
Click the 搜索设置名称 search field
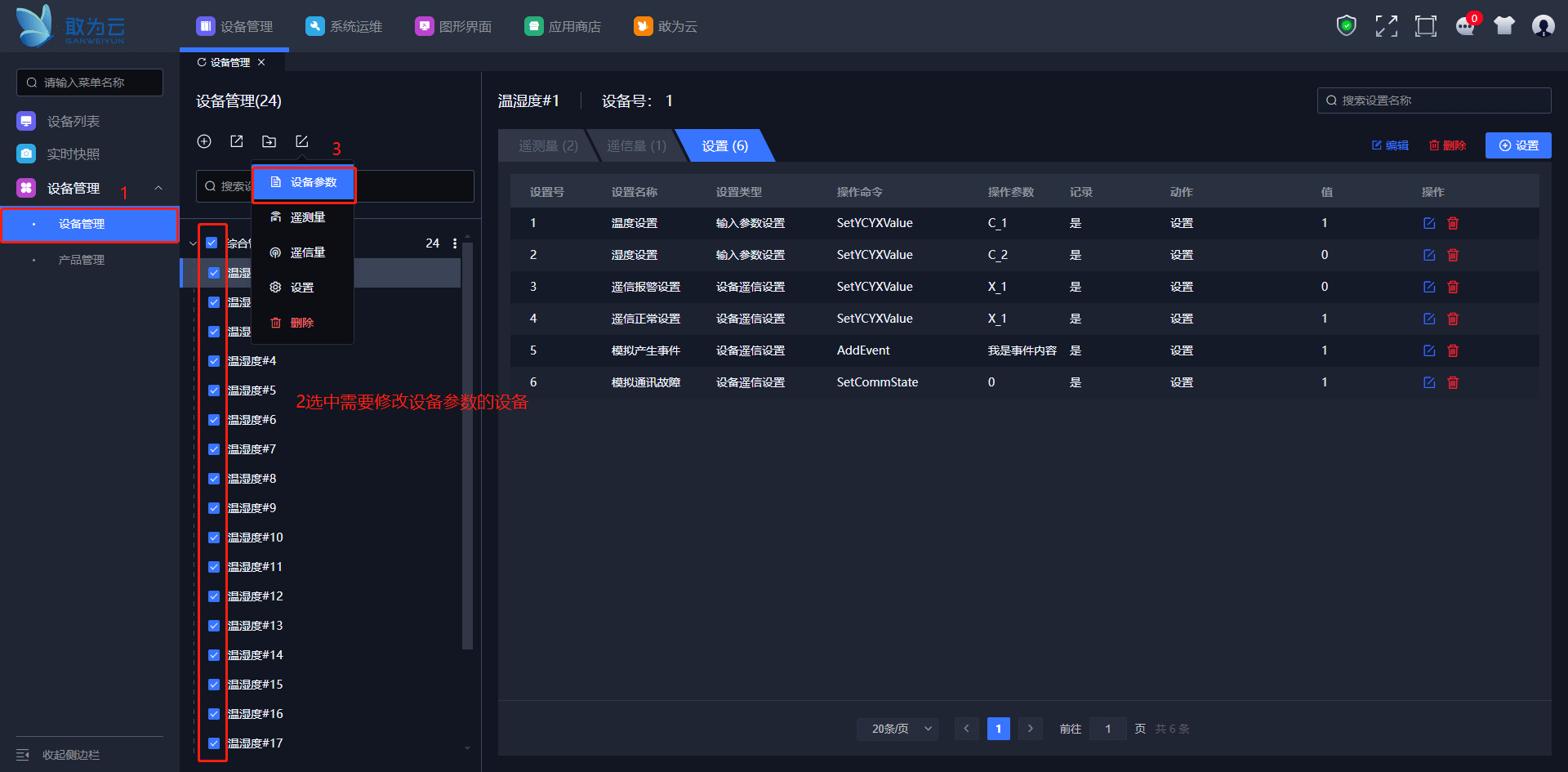point(1434,100)
